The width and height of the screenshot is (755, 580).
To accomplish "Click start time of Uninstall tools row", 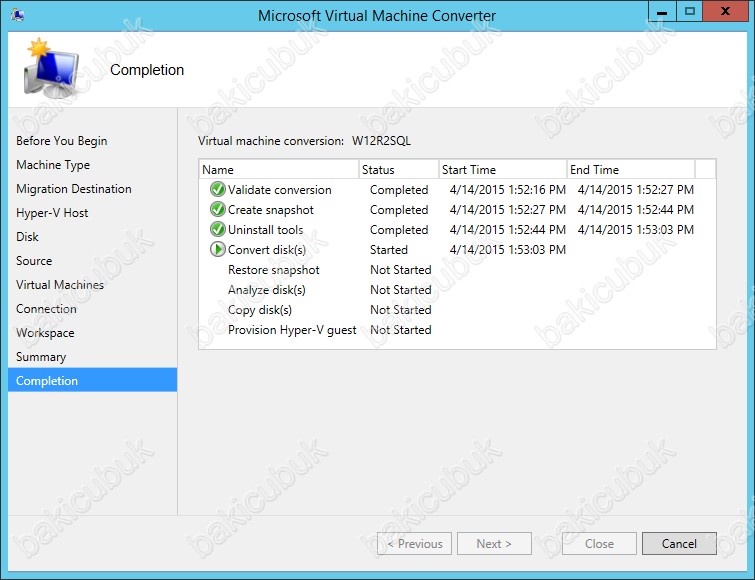I will click(508, 230).
